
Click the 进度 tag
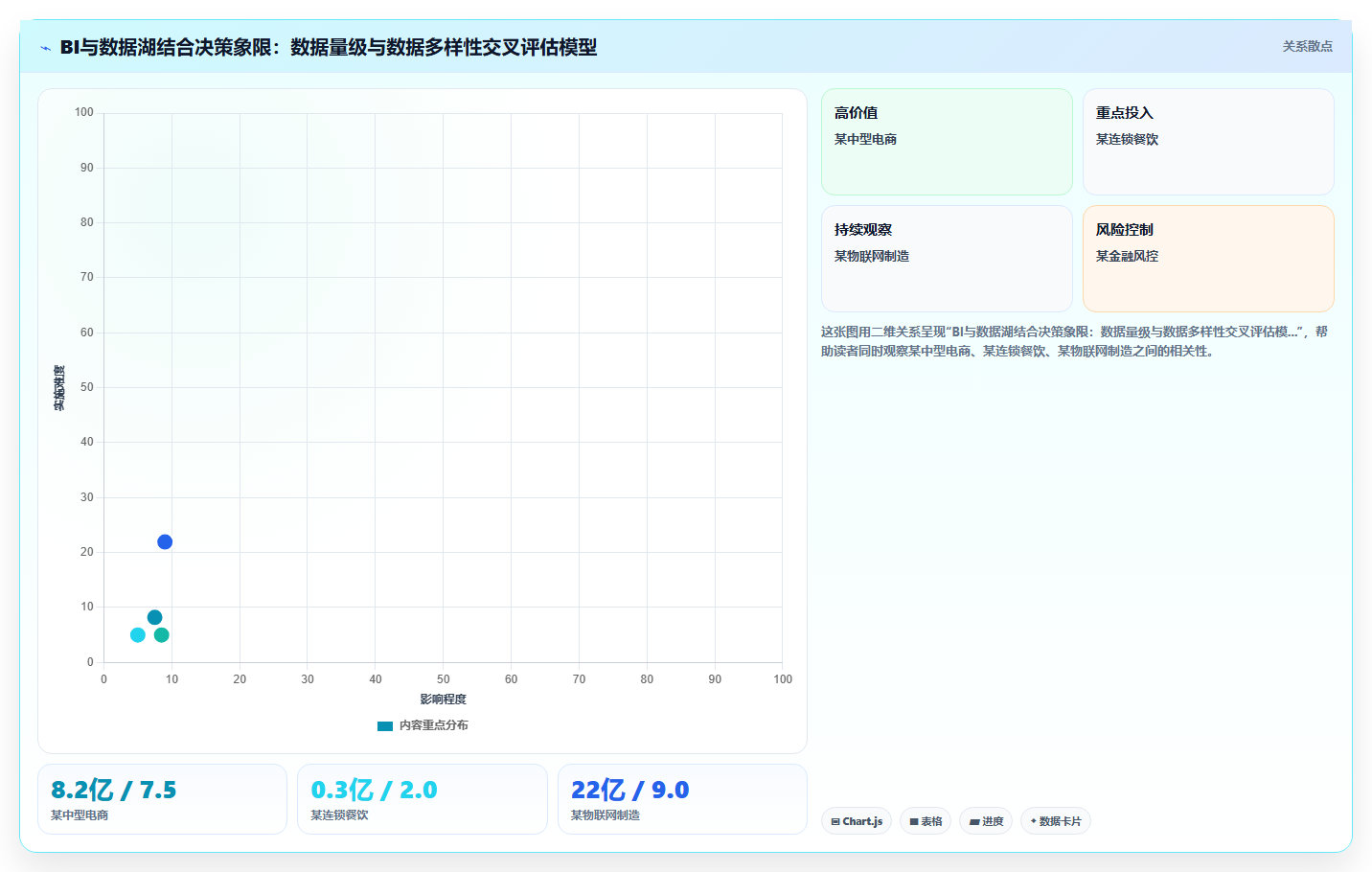point(986,821)
